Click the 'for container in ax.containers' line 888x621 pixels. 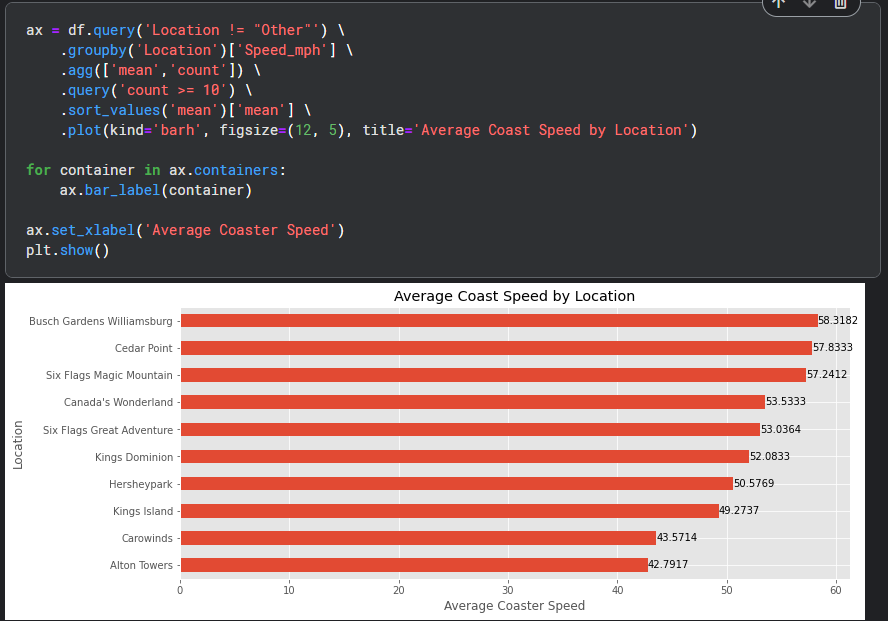tap(156, 170)
